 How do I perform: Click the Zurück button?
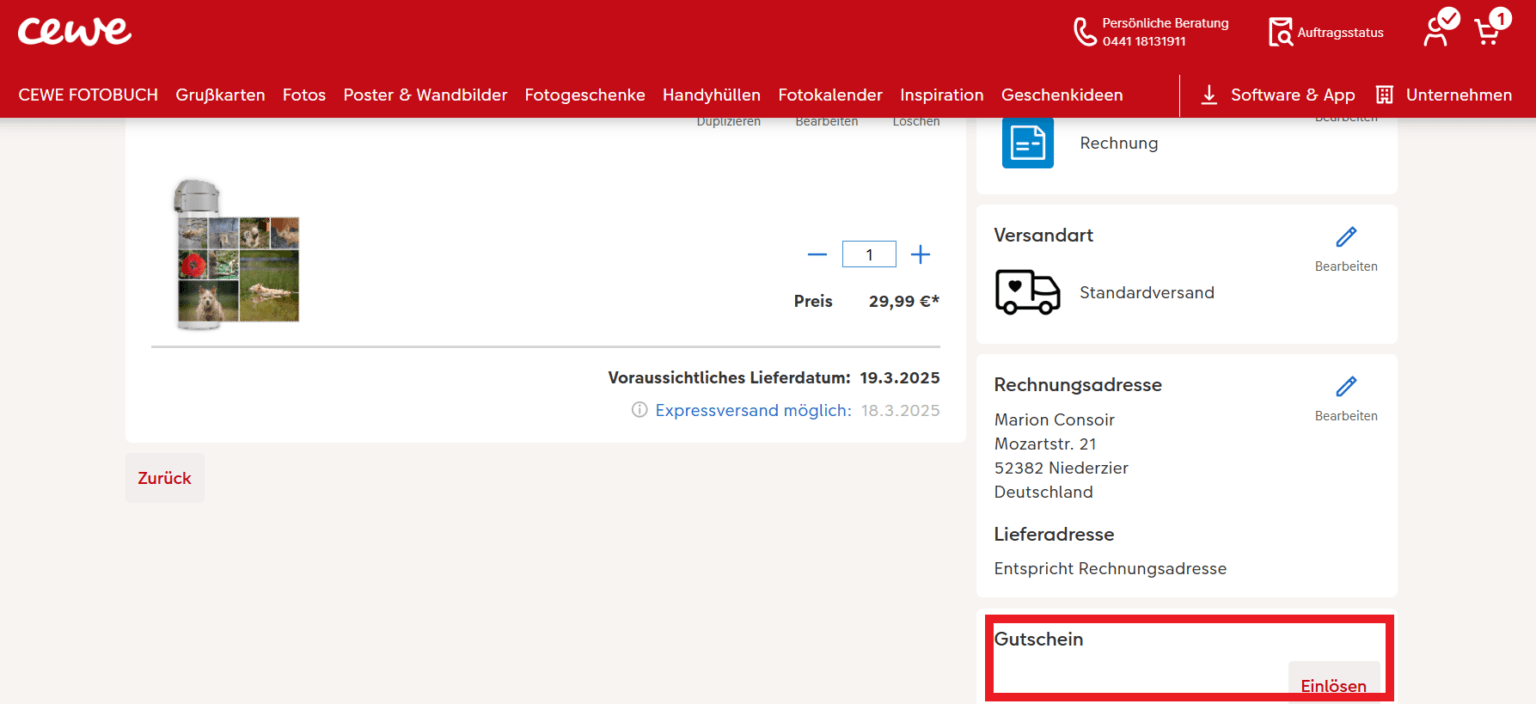click(164, 478)
